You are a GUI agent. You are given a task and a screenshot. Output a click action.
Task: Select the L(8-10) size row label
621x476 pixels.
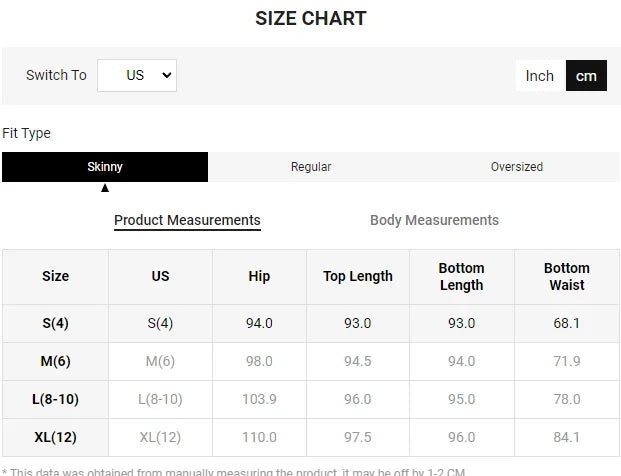point(55,399)
